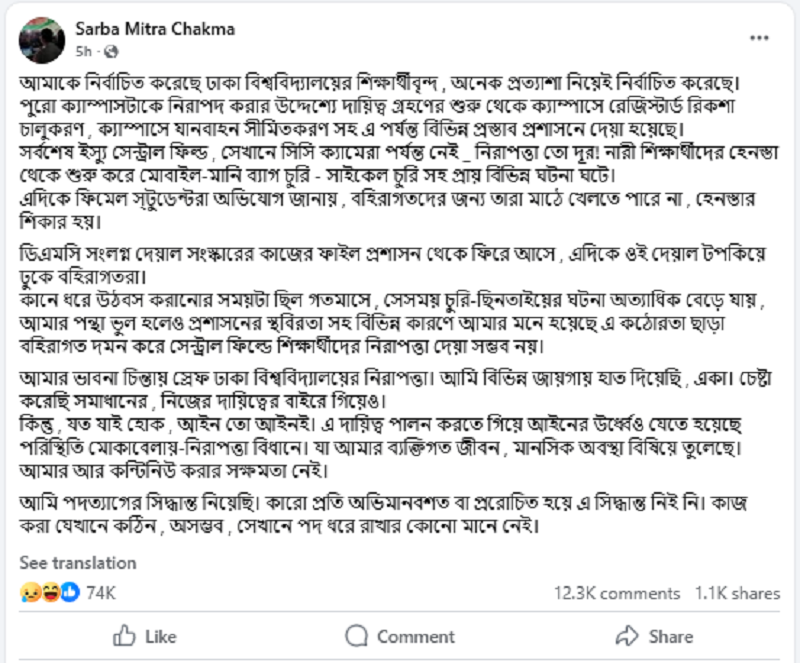Open the 74K reactions list
This screenshot has height=663, width=800.
101,593
